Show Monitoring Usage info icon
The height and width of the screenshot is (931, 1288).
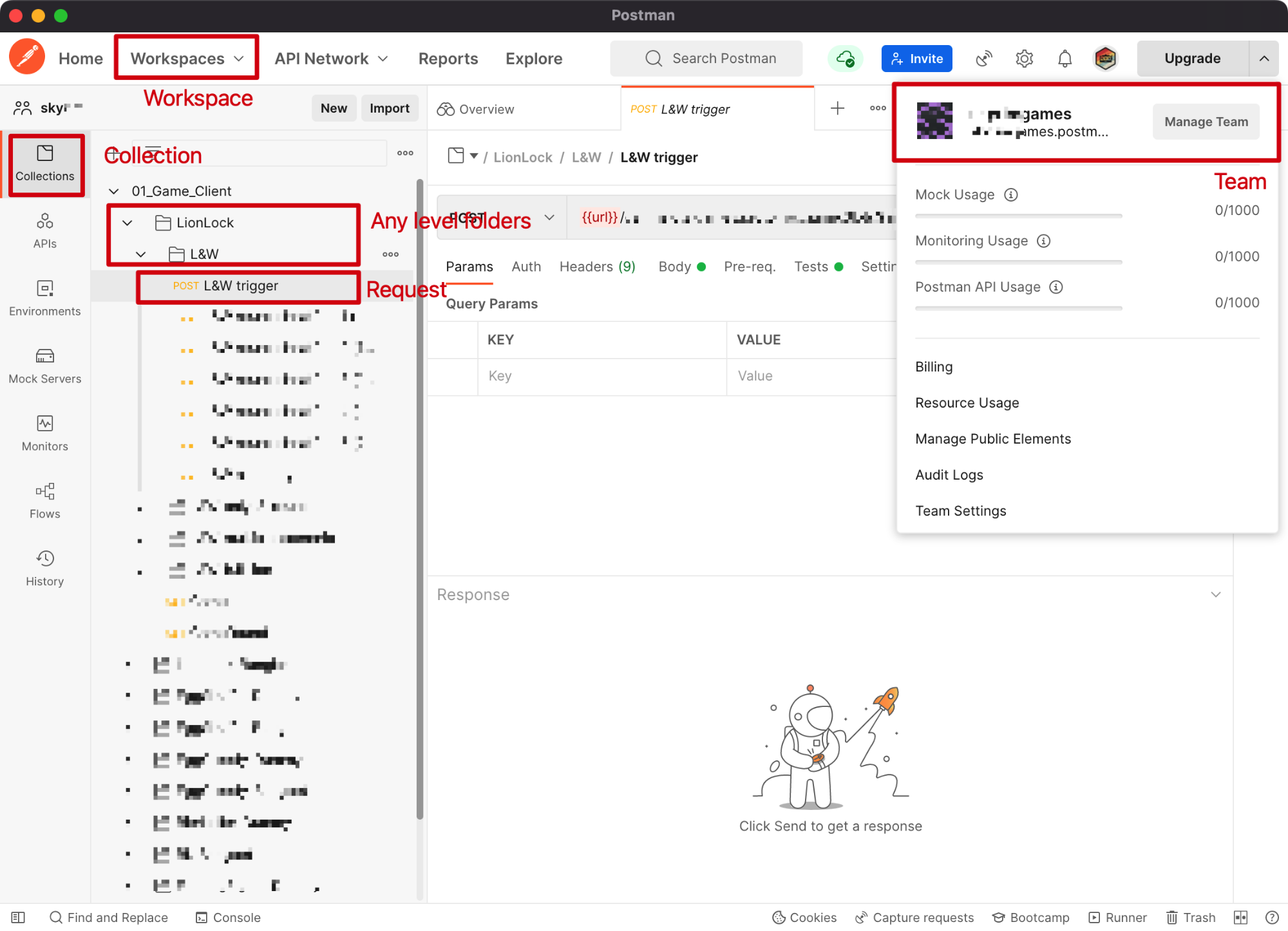tap(1043, 241)
